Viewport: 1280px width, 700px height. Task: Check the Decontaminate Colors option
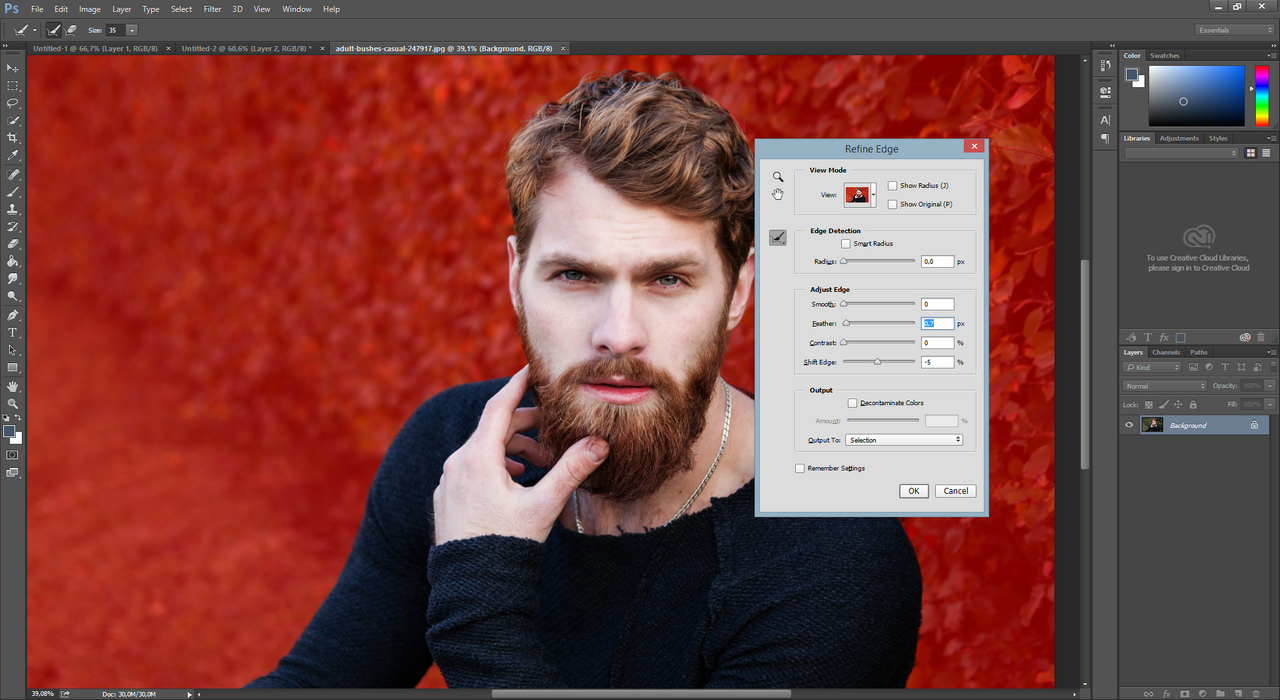pos(853,403)
